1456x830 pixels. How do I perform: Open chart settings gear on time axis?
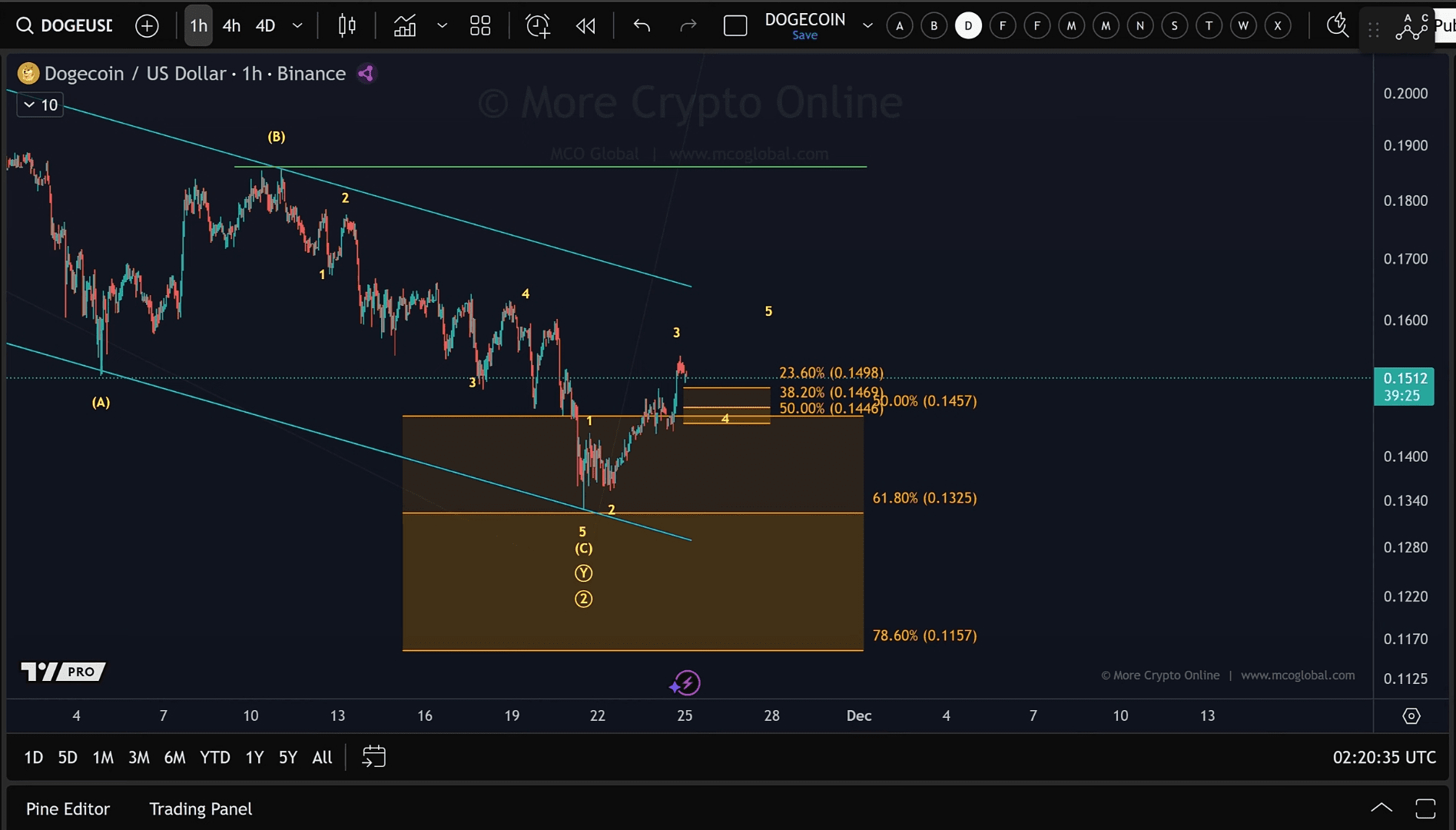coord(1411,715)
